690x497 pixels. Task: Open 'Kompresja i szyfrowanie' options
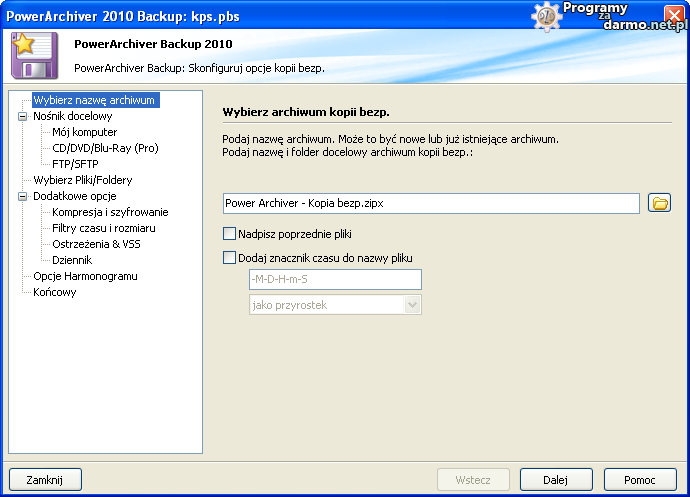(x=110, y=212)
